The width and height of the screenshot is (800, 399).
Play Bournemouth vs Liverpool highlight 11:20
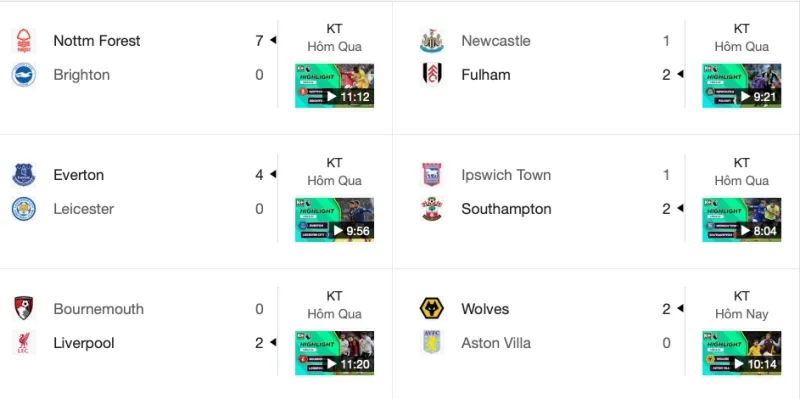334,353
